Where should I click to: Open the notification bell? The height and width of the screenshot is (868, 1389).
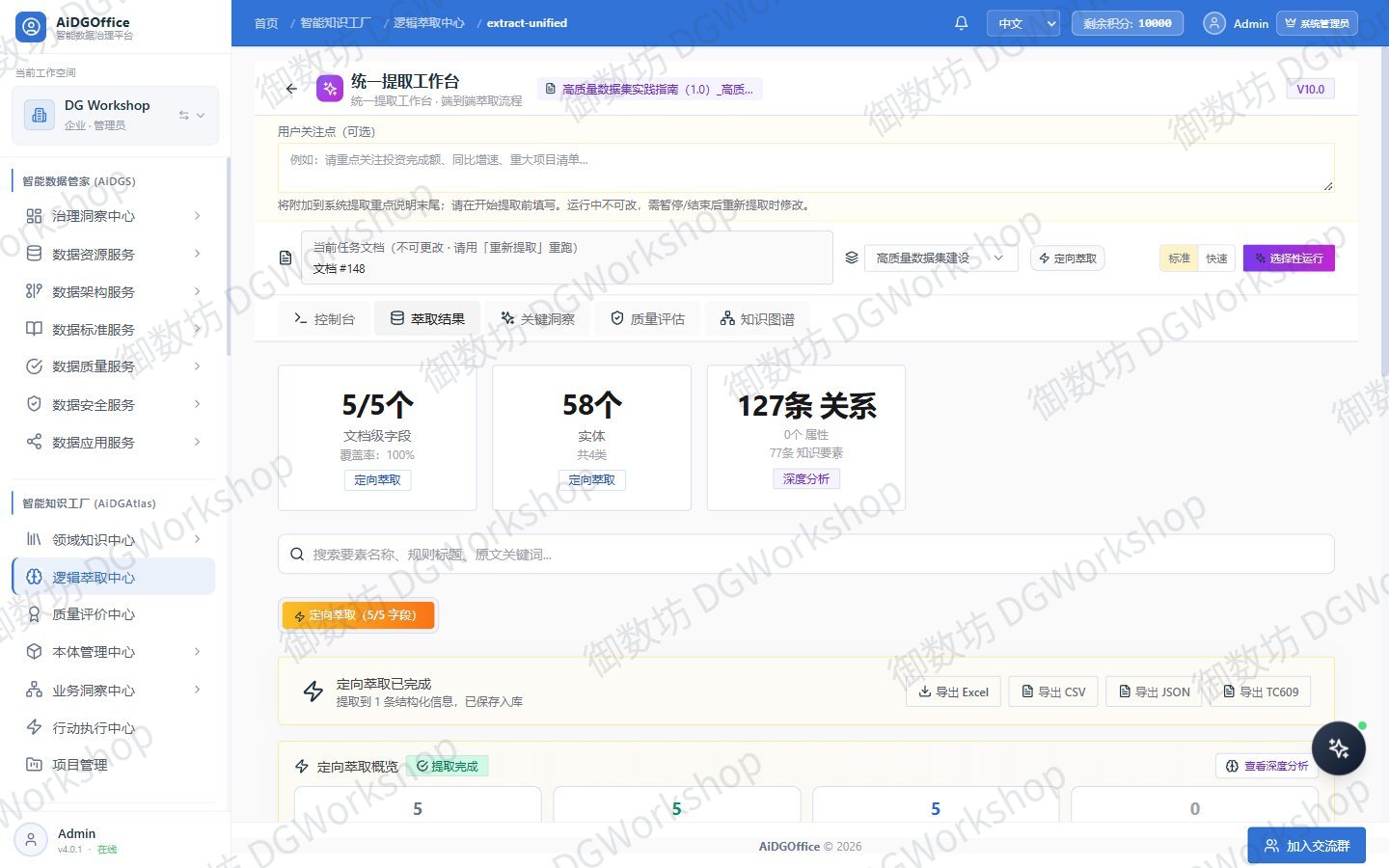pyautogui.click(x=961, y=23)
